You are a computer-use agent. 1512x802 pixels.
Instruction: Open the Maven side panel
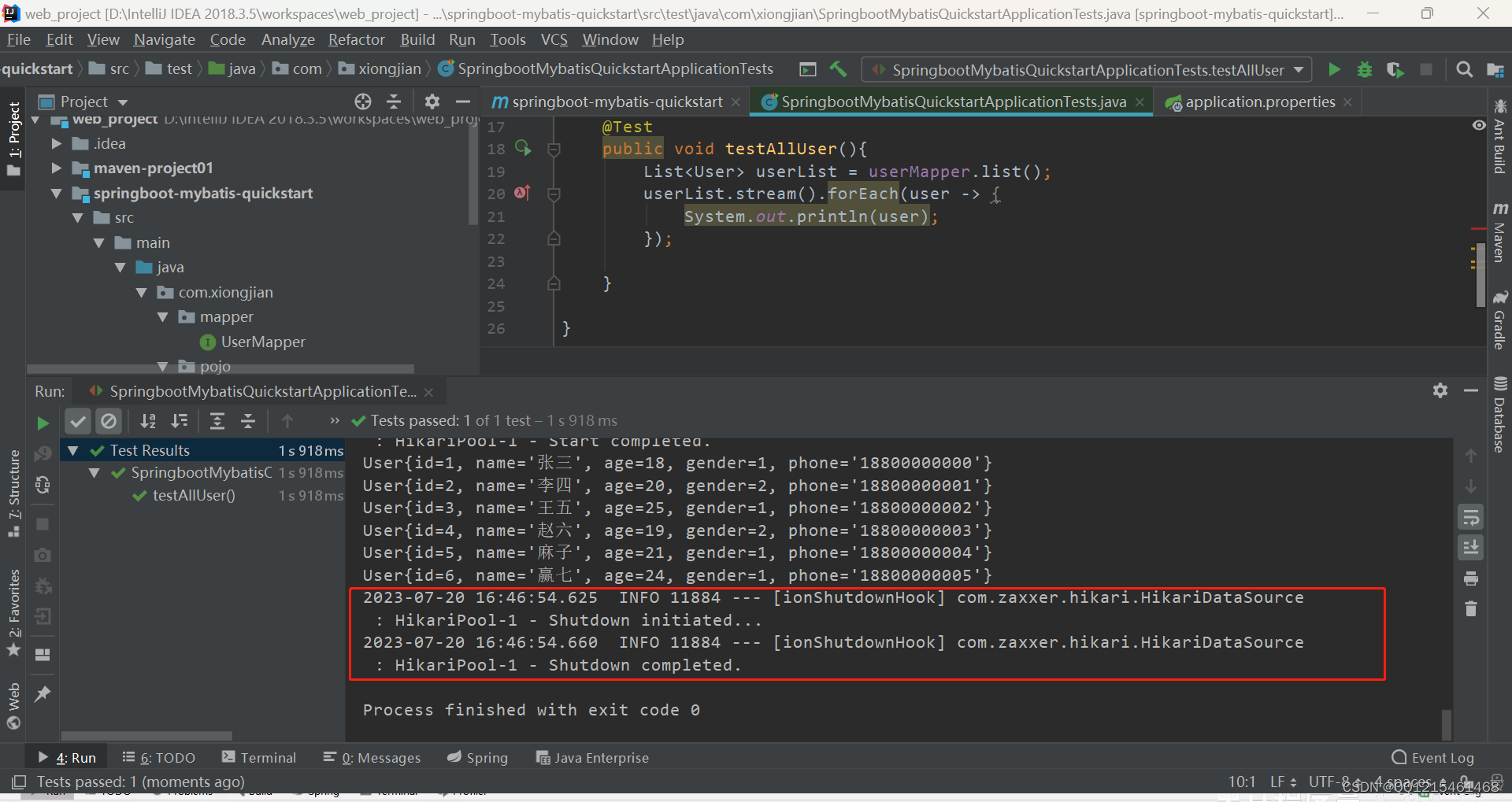tap(1499, 233)
